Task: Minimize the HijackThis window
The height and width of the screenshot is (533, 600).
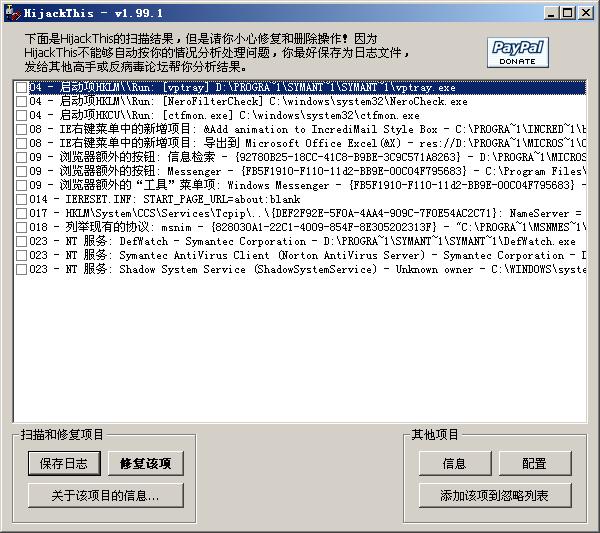Action: coord(551,13)
